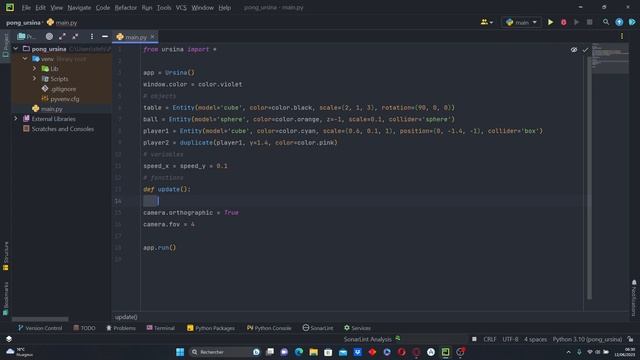Open Python 3.10 interpreter selector
This screenshot has height=360, width=640.
pos(587,339)
